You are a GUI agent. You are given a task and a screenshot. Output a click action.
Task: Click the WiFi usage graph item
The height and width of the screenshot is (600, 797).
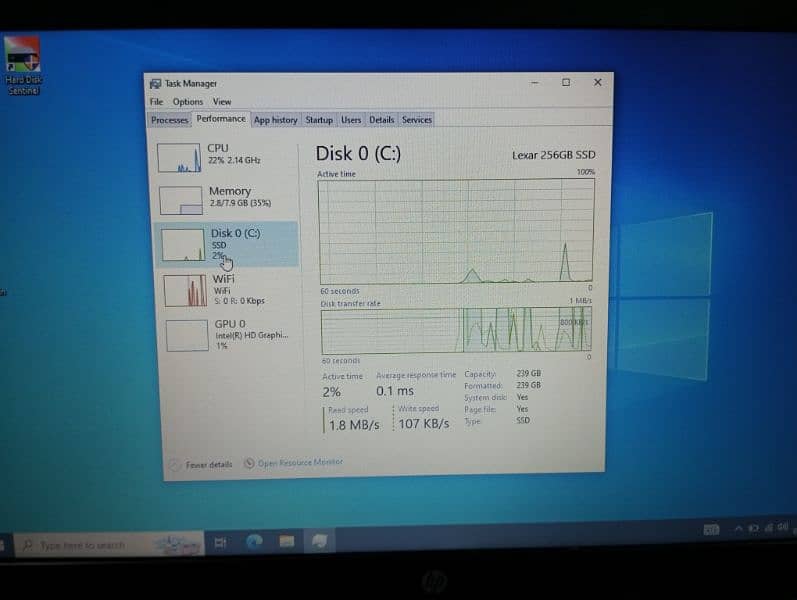click(185, 290)
